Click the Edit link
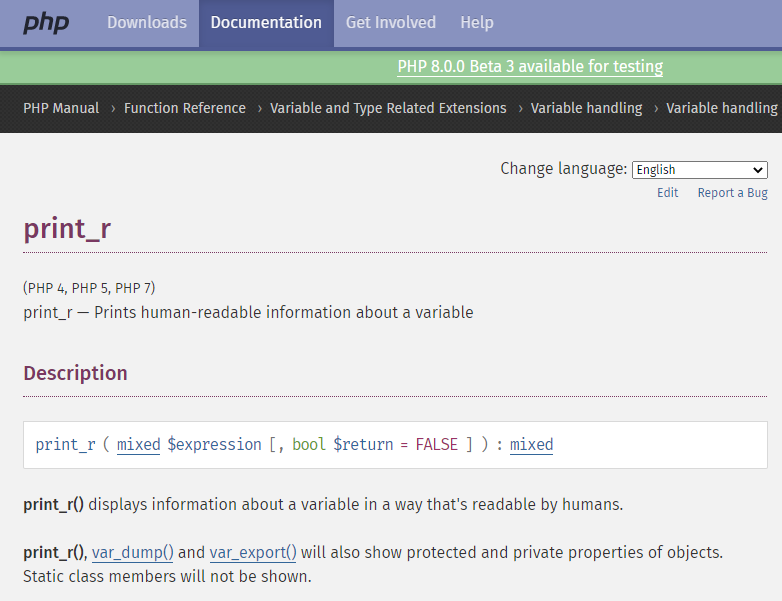Screen dimensions: 782x601 [x=667, y=193]
